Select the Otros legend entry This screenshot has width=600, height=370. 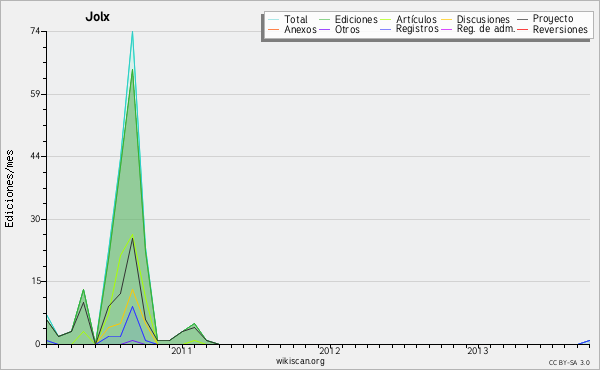[x=347, y=29]
